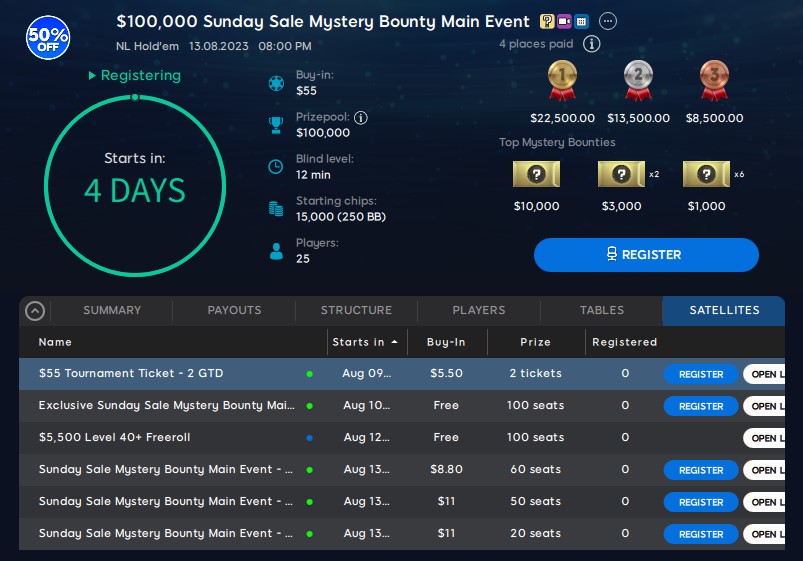Register for $55 Tournament Ticket satellite
This screenshot has width=803, height=561.
pyautogui.click(x=701, y=374)
